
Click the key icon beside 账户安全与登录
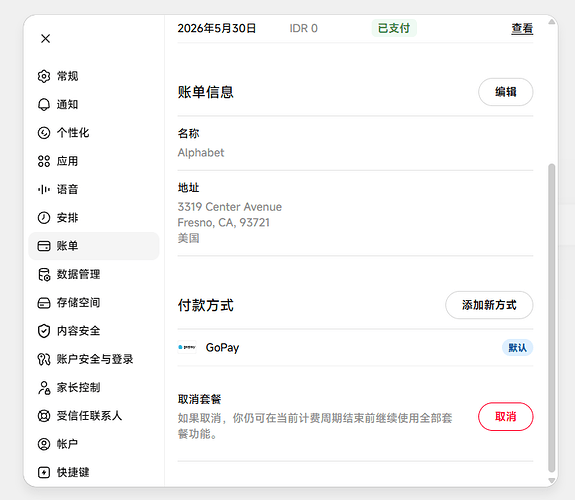44,359
